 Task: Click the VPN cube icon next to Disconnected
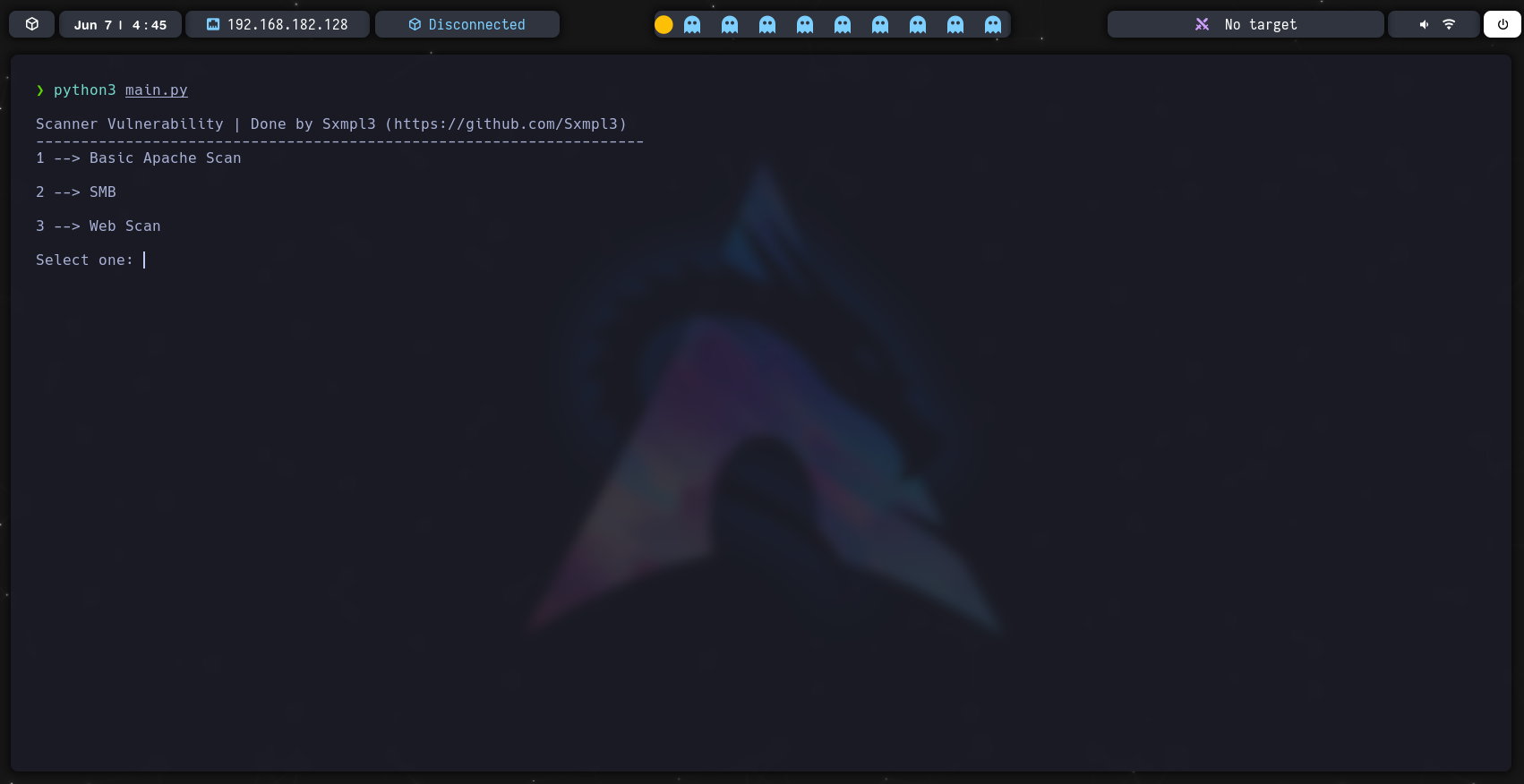415,24
